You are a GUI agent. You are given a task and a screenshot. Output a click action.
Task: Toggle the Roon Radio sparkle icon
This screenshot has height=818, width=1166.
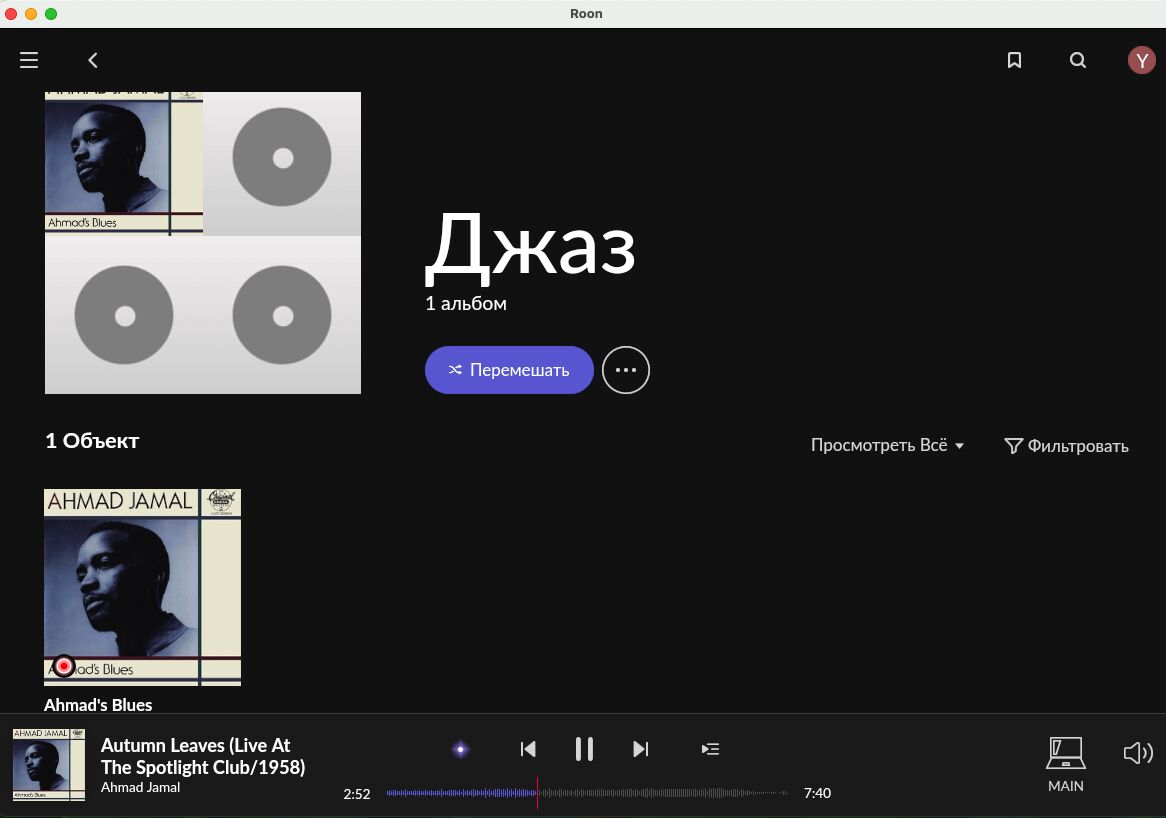460,749
